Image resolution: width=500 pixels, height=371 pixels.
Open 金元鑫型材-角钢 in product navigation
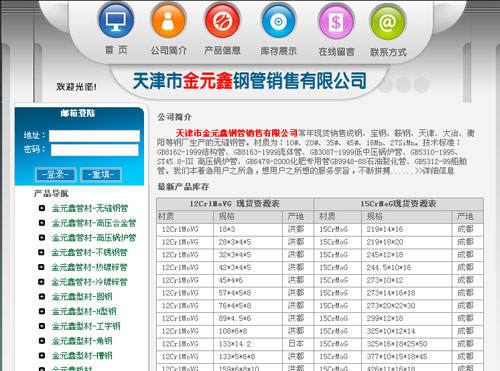coord(82,341)
